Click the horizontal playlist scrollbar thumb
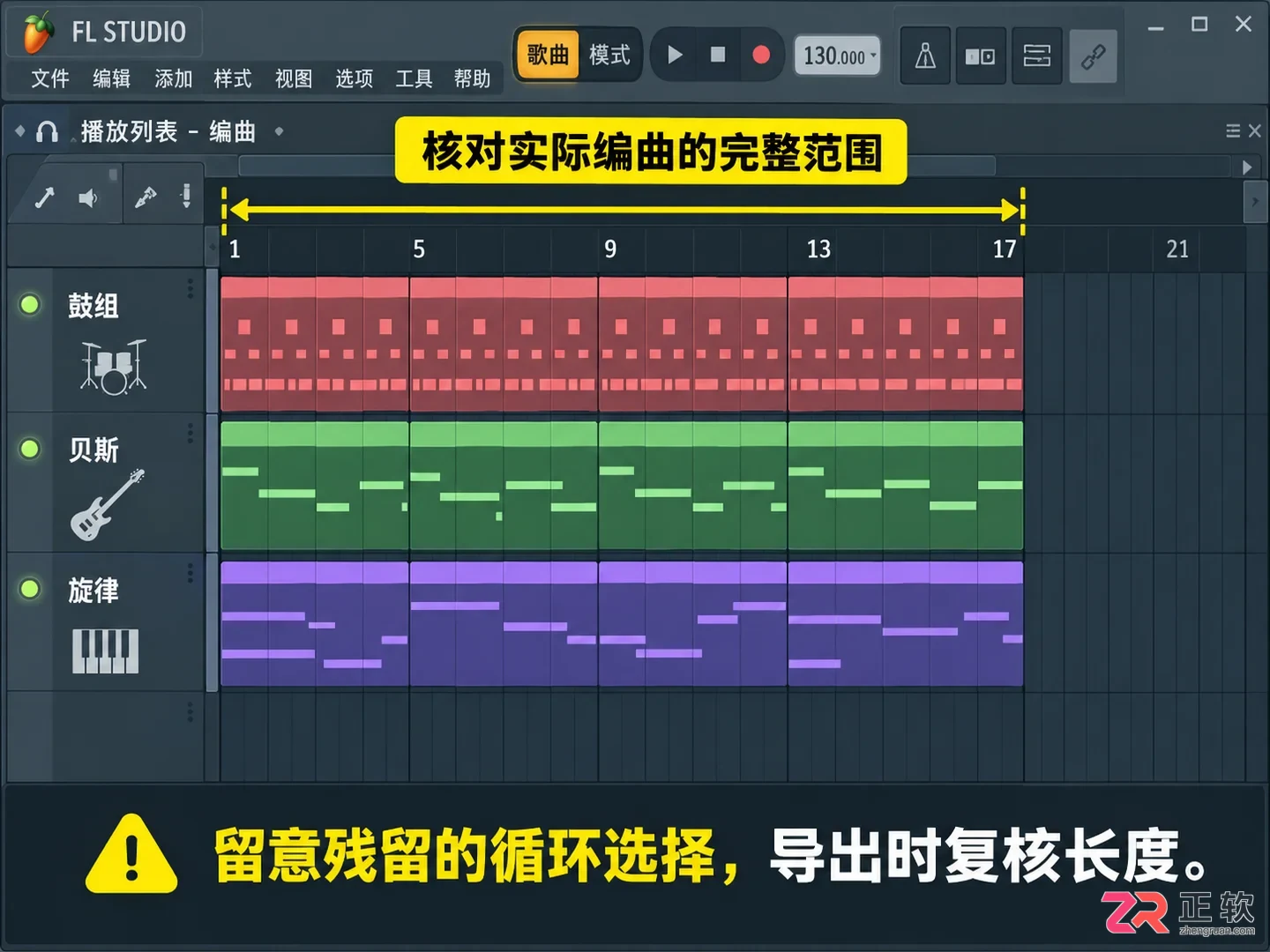Viewport: 1270px width, 952px height. [617, 166]
